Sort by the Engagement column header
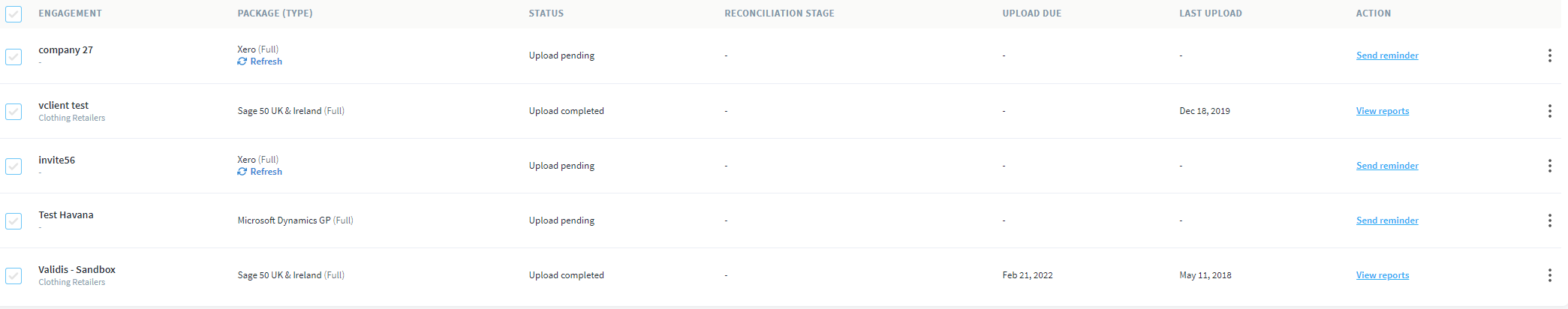Screen dimensions: 1568x309 pos(70,13)
